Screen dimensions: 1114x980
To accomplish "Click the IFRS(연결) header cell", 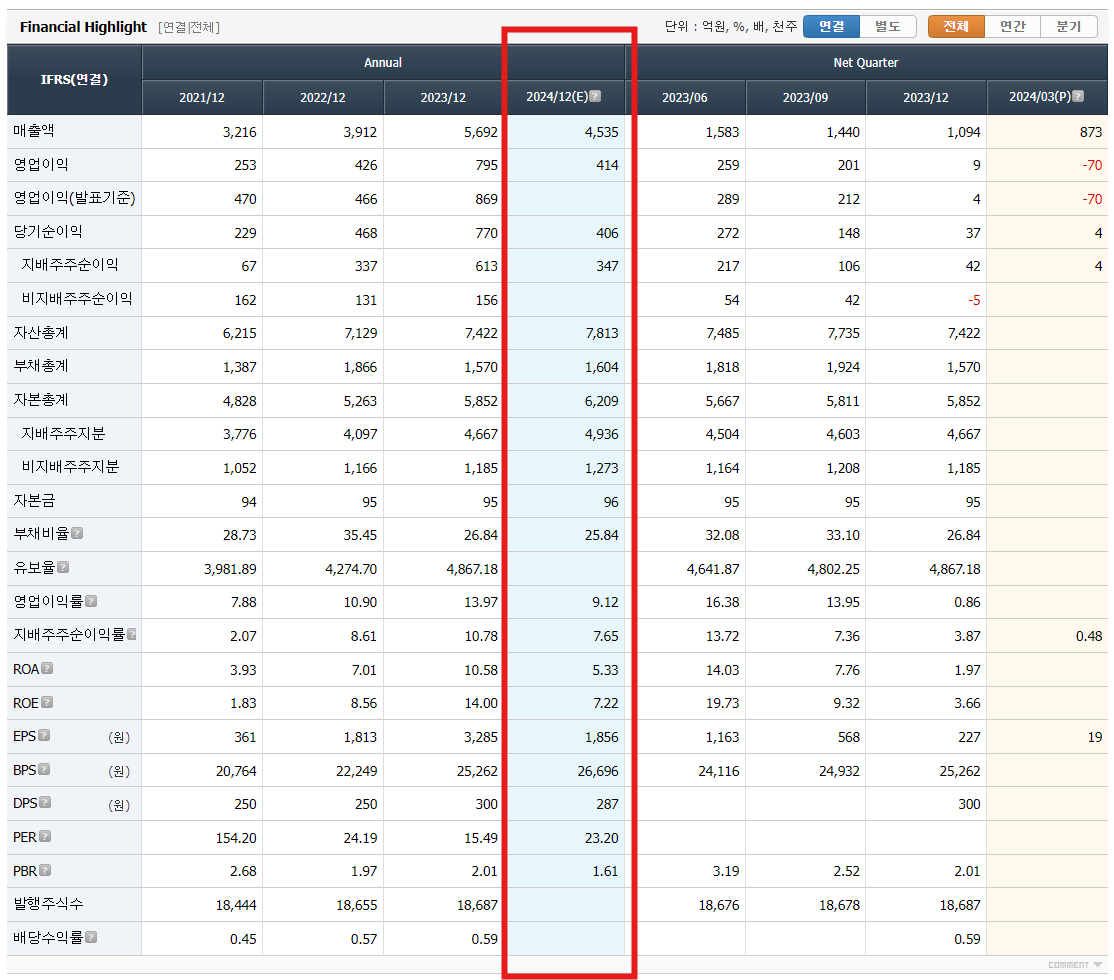I will pyautogui.click(x=74, y=80).
